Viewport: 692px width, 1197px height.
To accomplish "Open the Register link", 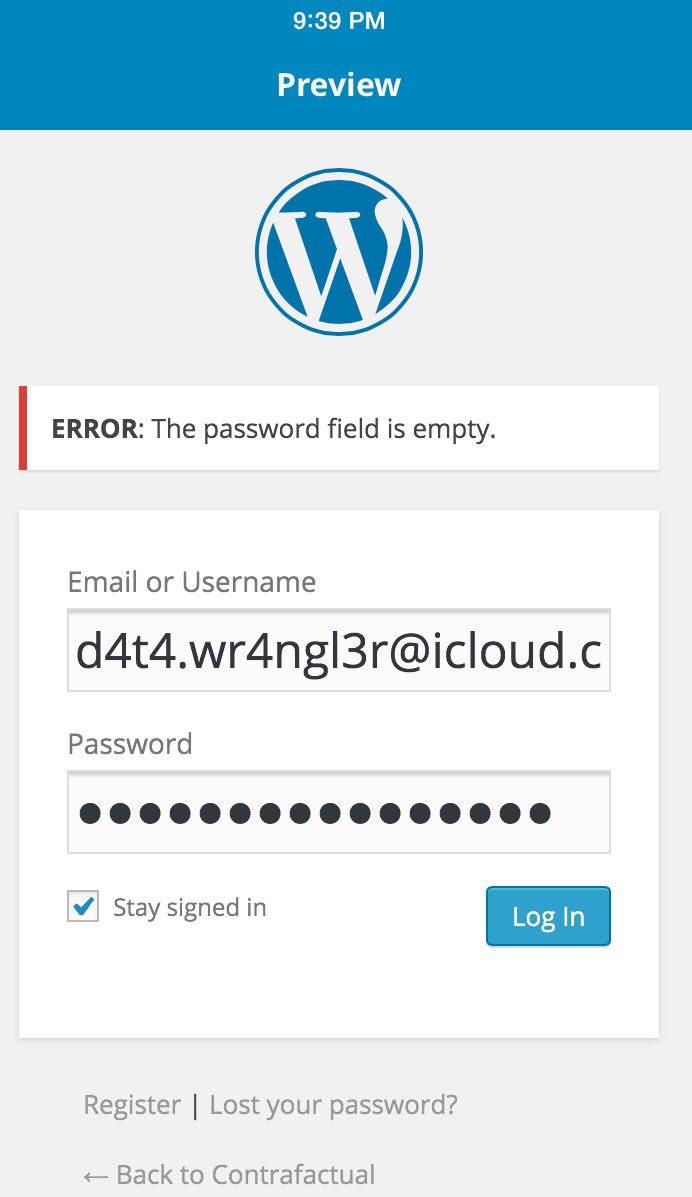I will (x=132, y=1105).
